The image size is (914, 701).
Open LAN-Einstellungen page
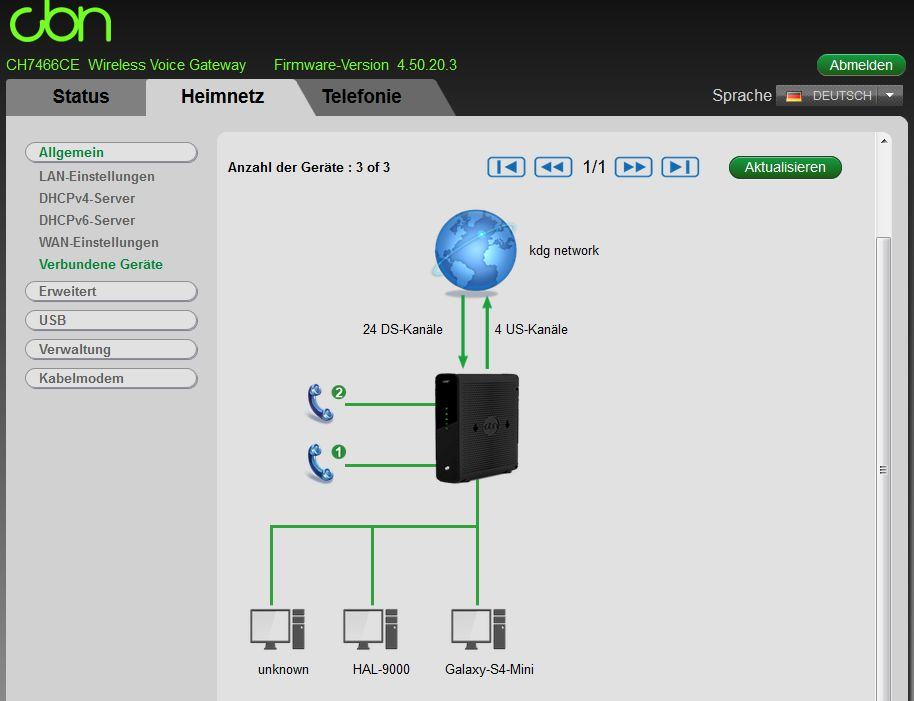coord(97,177)
